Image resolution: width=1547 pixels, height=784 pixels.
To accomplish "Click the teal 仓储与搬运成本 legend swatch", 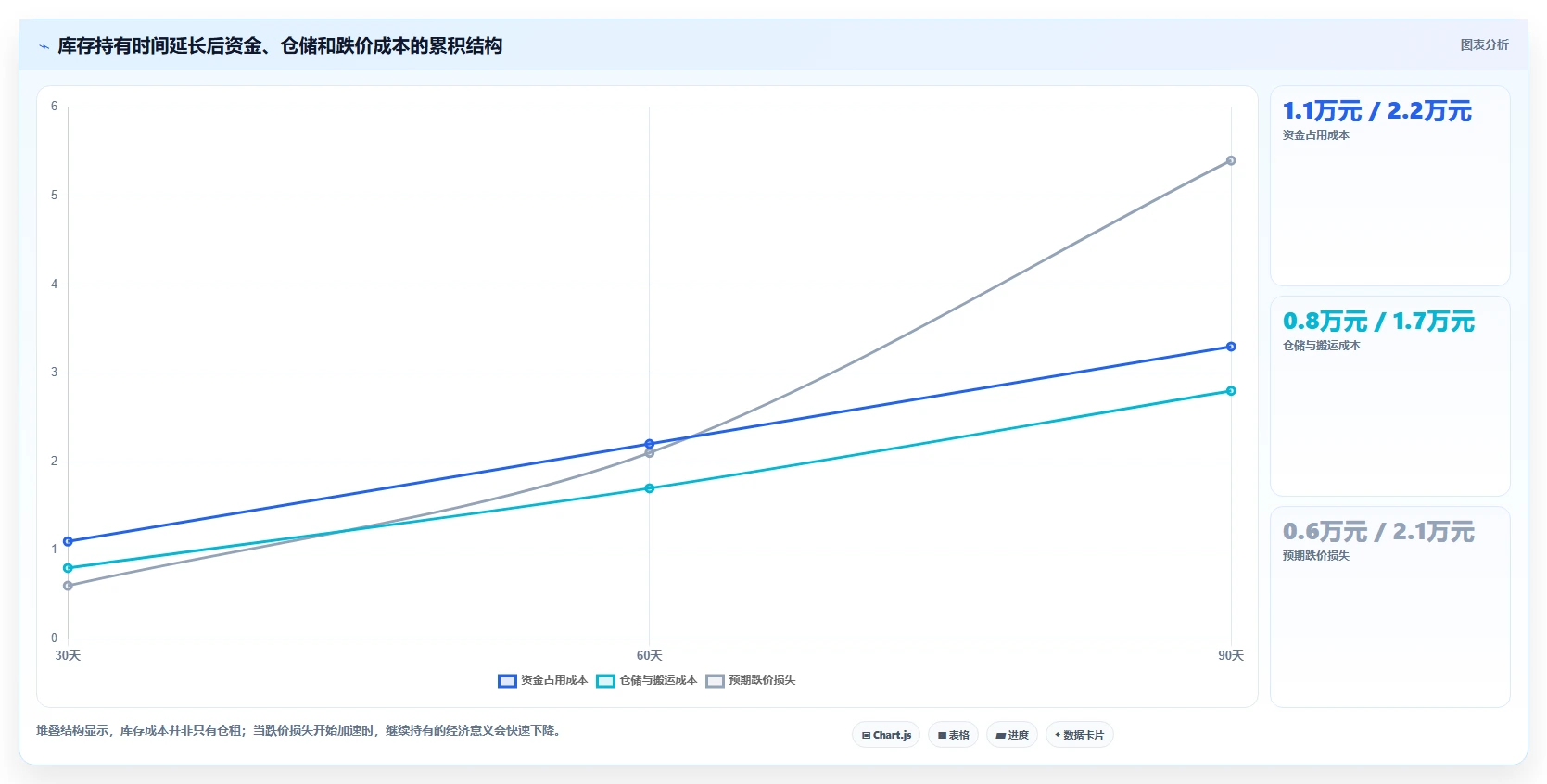I will pyautogui.click(x=605, y=681).
